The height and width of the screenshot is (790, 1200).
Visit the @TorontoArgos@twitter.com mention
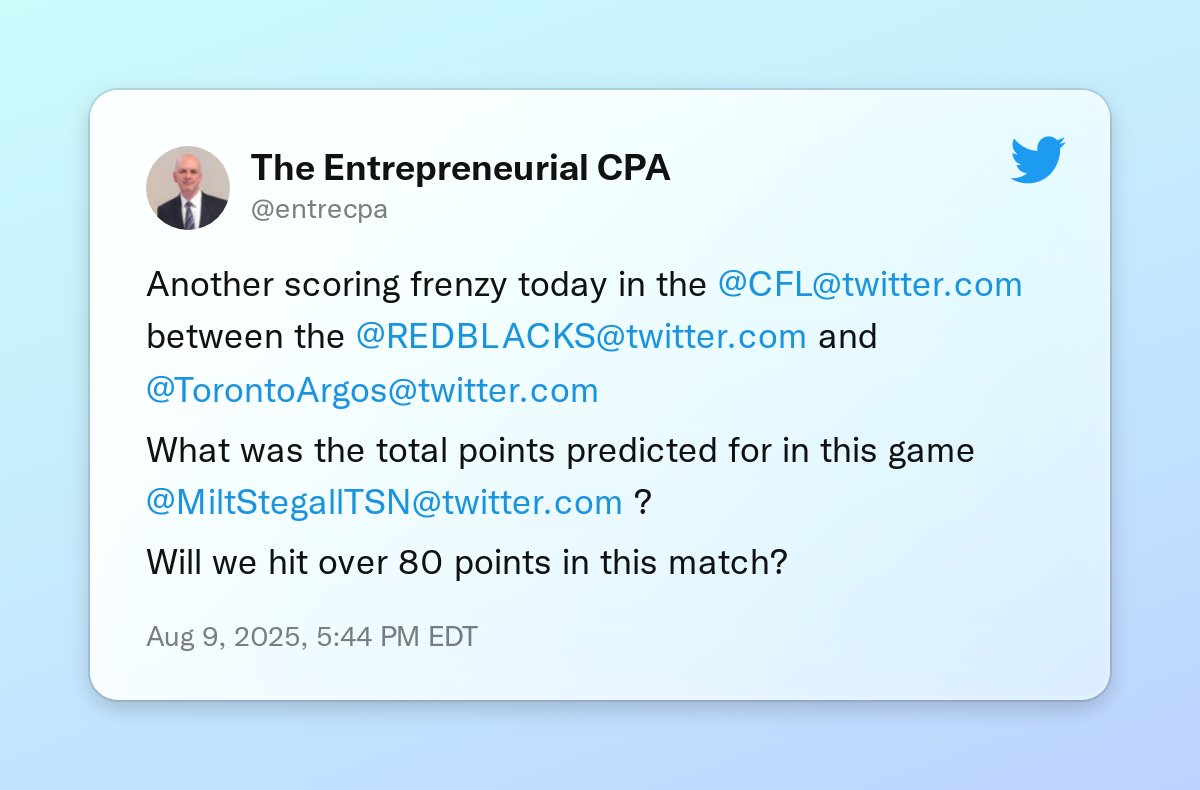(x=372, y=390)
